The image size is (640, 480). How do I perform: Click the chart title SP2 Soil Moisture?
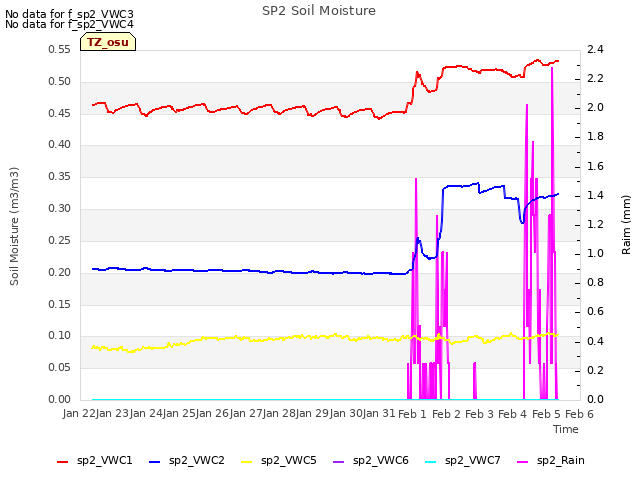(x=319, y=11)
